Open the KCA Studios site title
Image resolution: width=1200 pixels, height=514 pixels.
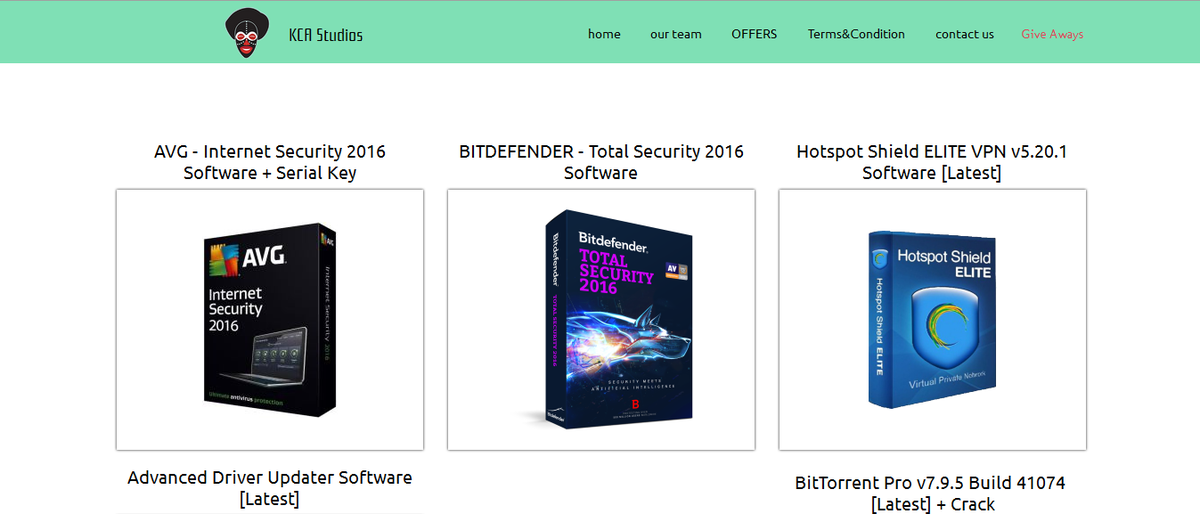pos(326,35)
